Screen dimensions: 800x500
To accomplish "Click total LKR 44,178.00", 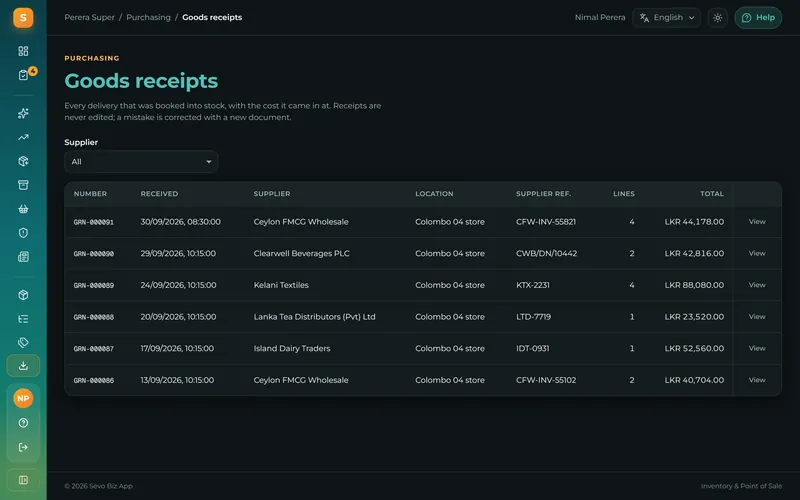I will pyautogui.click(x=694, y=222).
